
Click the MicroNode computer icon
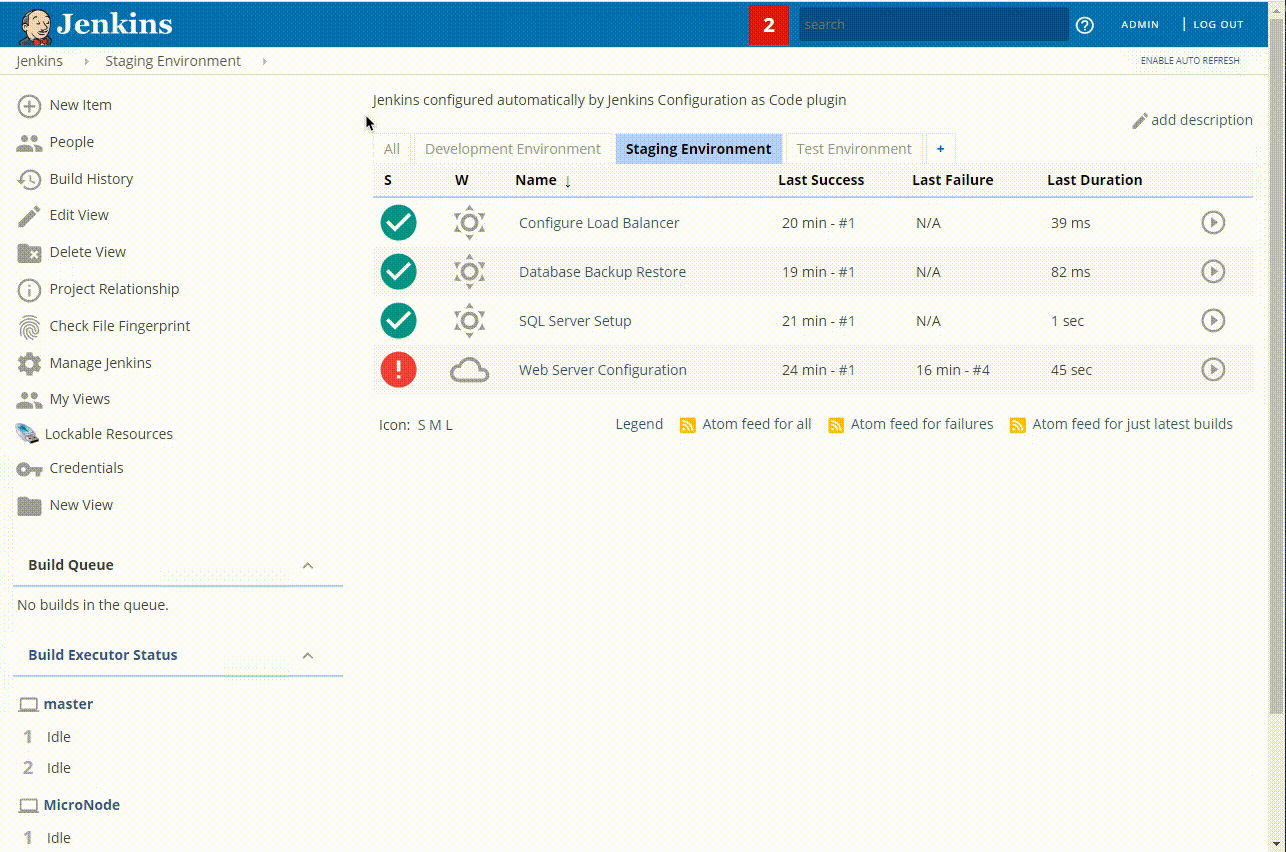tap(29, 806)
